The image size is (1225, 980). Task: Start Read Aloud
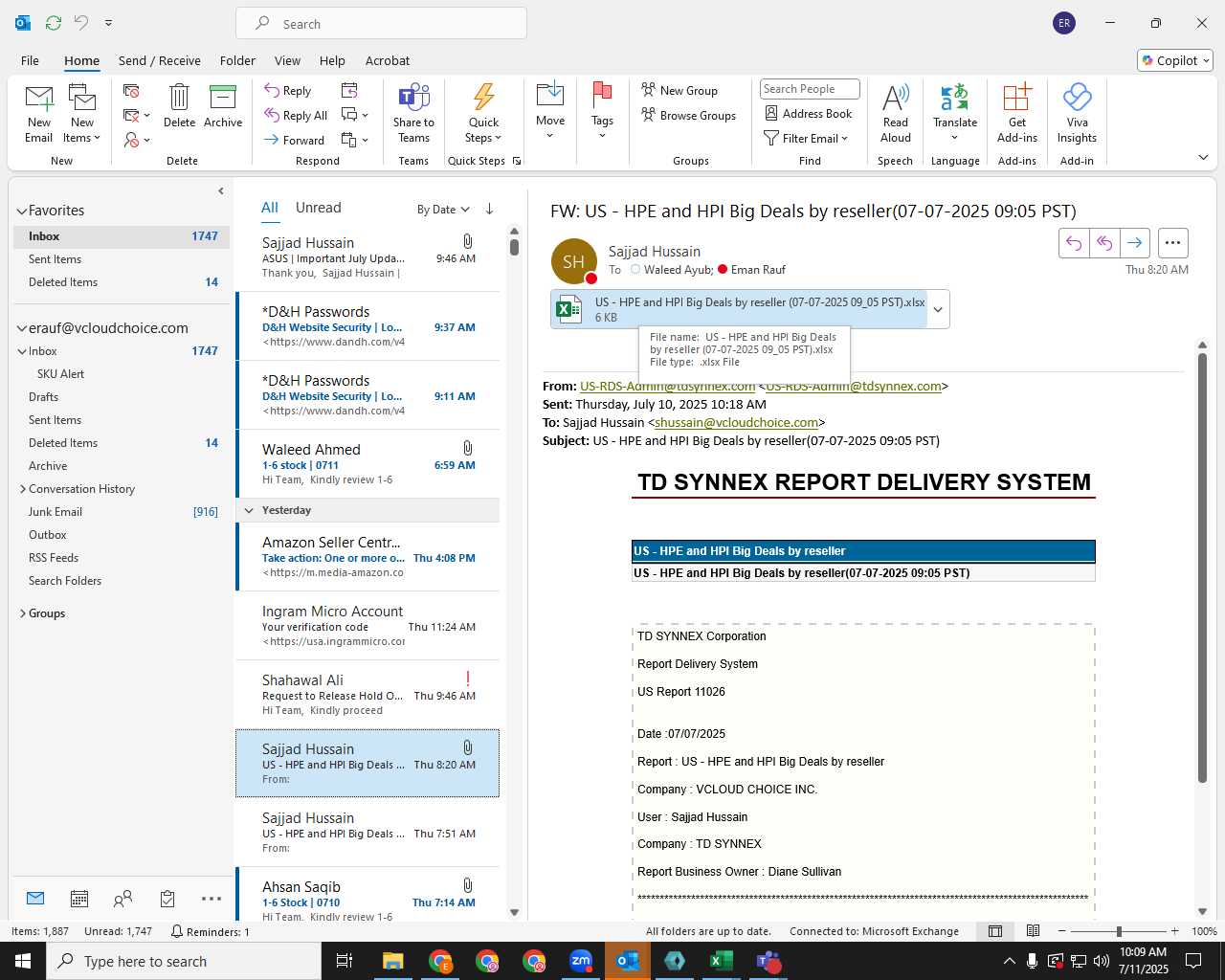(896, 113)
